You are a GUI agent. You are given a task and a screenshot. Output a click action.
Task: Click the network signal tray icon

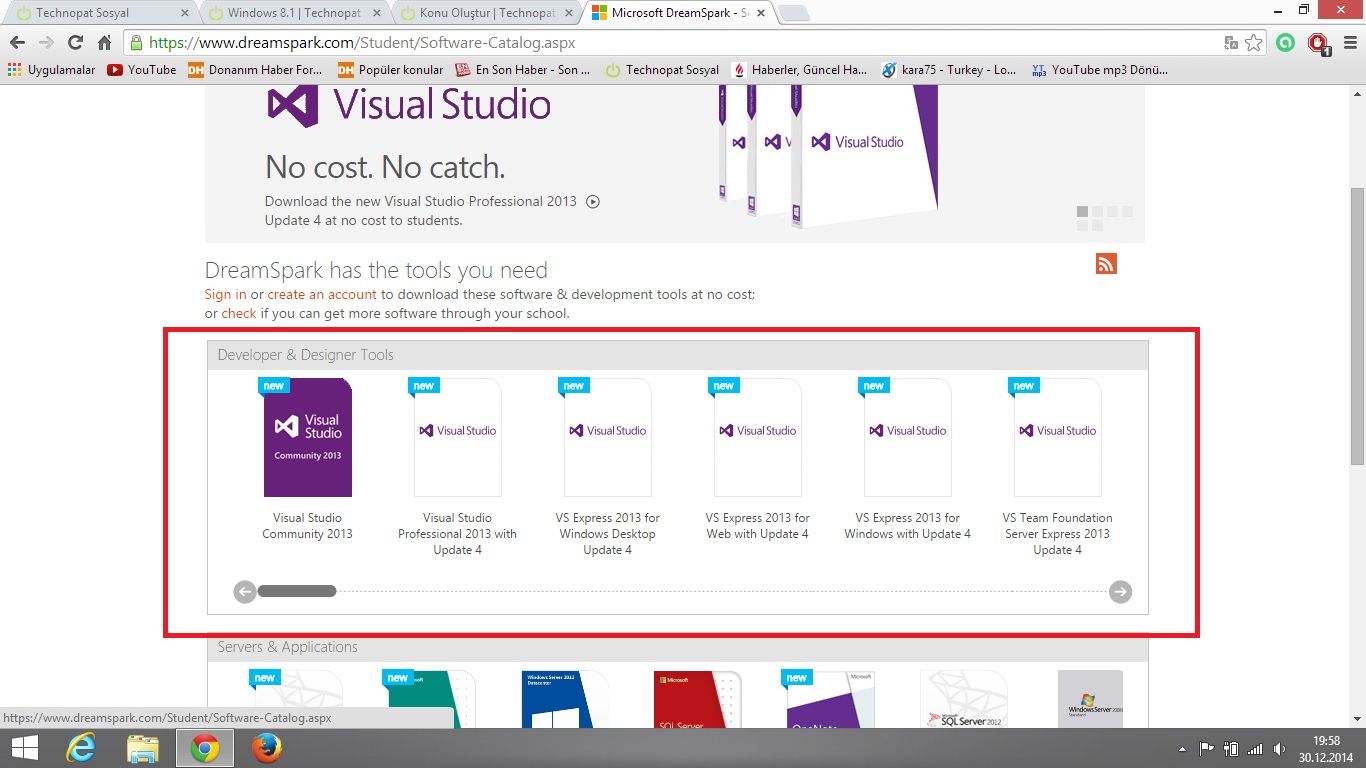tap(1255, 749)
